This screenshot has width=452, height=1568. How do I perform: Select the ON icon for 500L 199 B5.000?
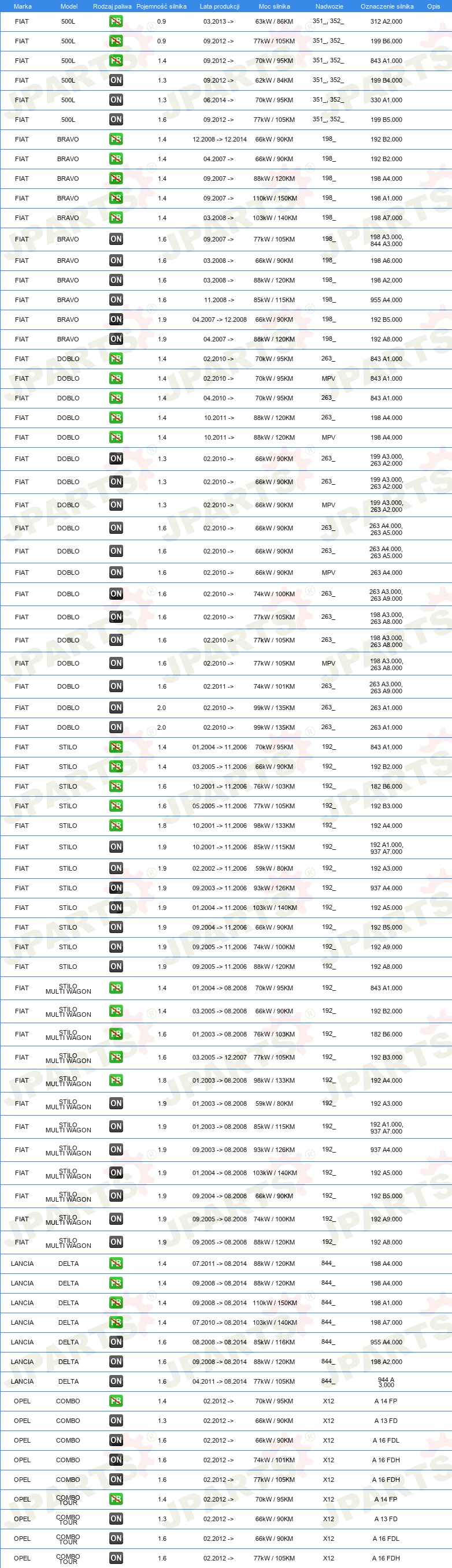(116, 119)
